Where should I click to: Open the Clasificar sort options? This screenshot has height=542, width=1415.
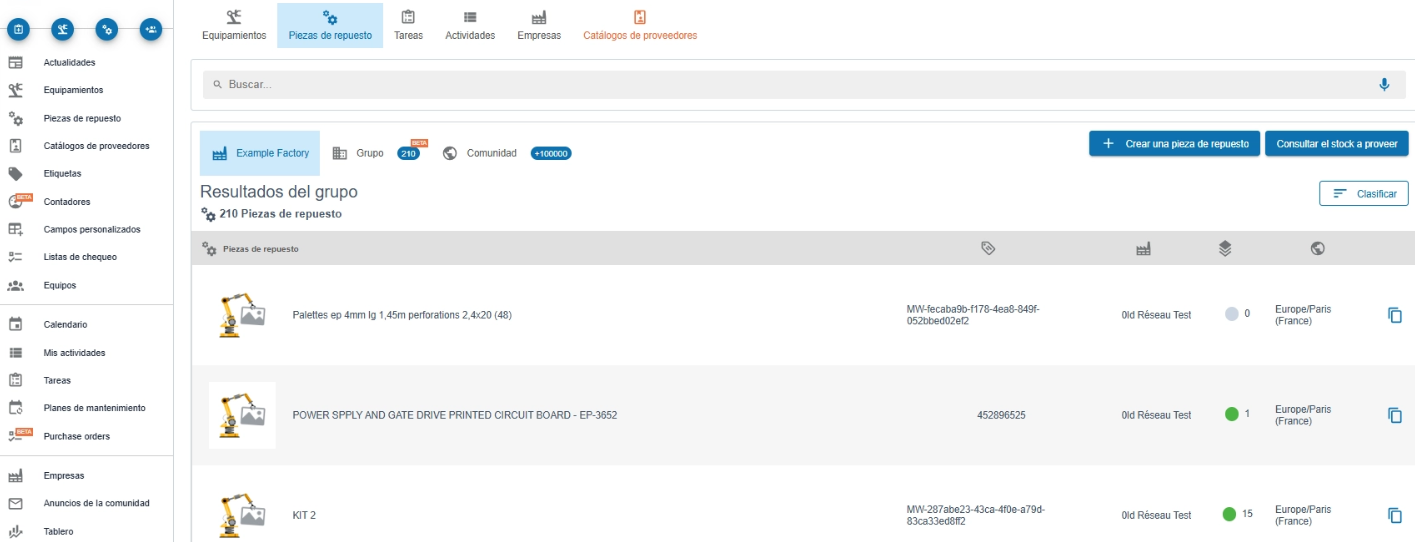point(1363,193)
